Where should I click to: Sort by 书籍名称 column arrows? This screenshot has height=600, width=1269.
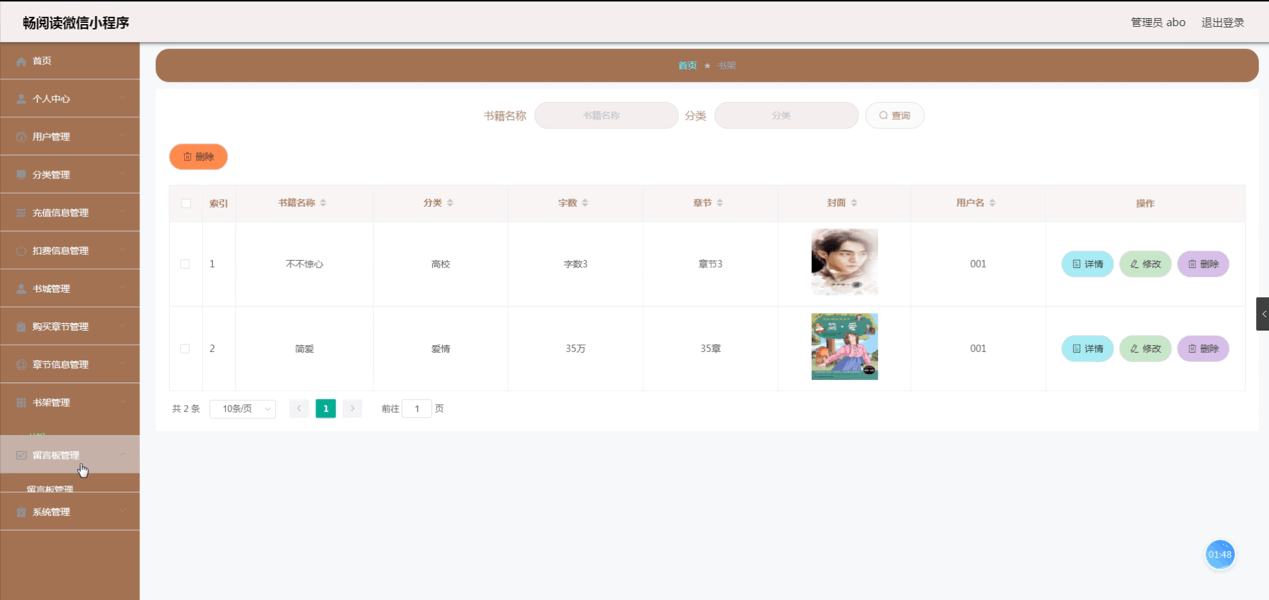click(323, 203)
